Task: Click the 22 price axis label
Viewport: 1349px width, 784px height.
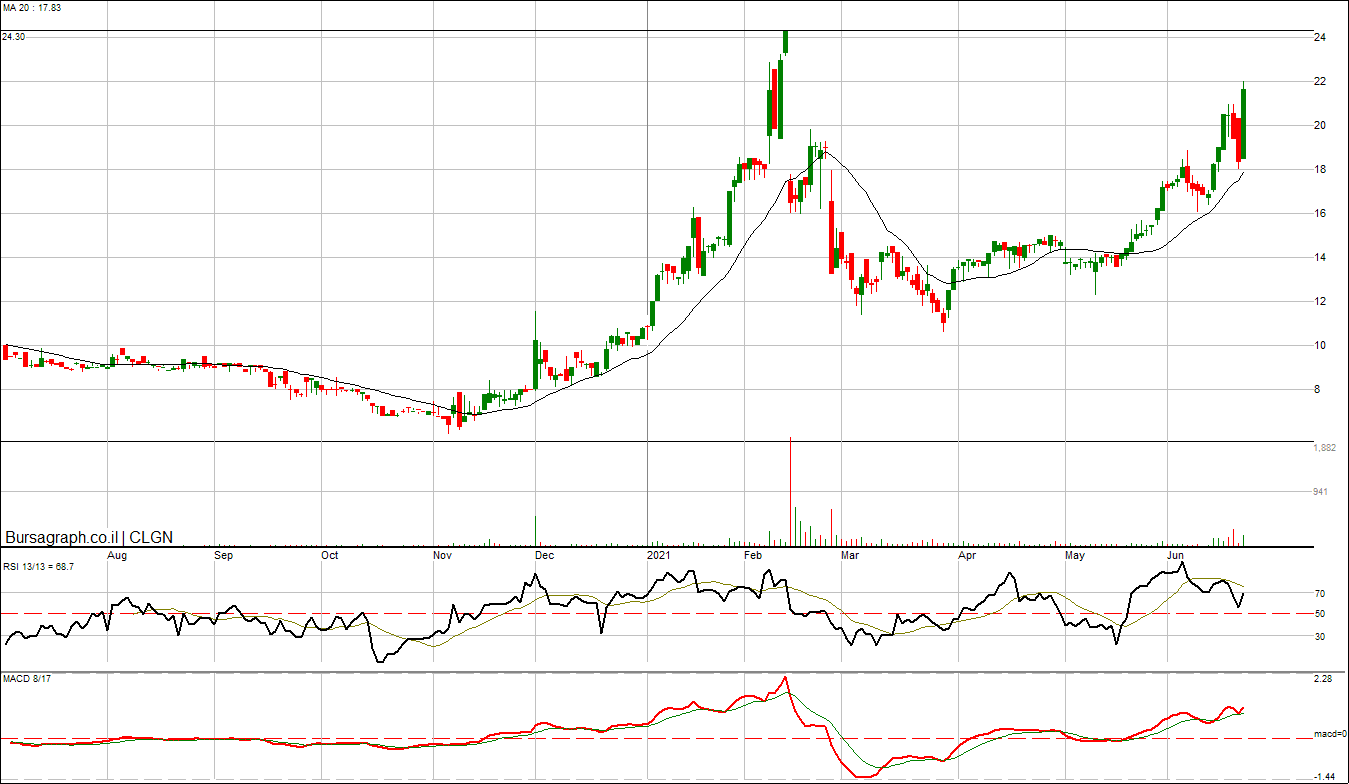Action: point(1319,82)
